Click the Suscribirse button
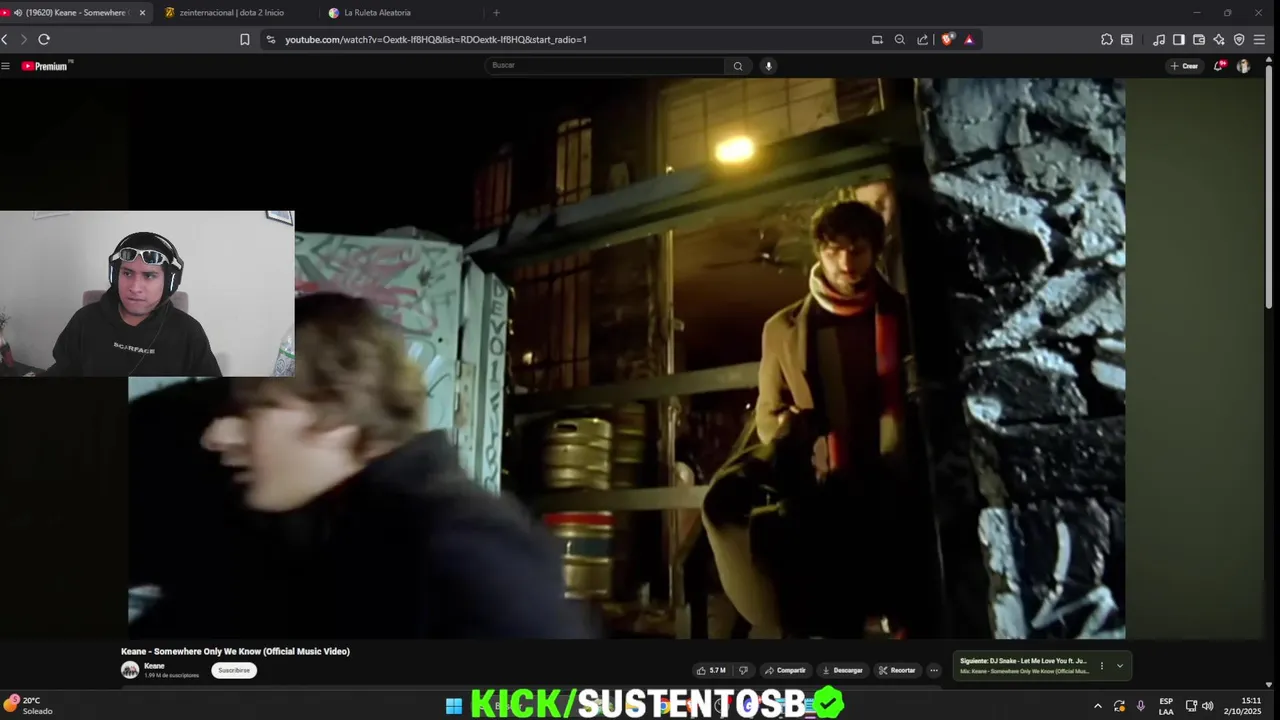Viewport: 1280px width, 720px height. point(234,670)
